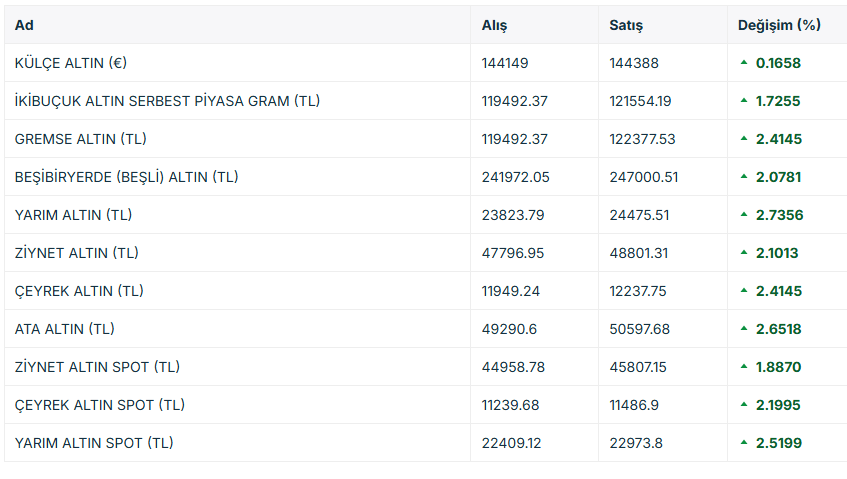The height and width of the screenshot is (479, 847).
Task: Click the up arrow beside 2.1995
Action: 744,404
